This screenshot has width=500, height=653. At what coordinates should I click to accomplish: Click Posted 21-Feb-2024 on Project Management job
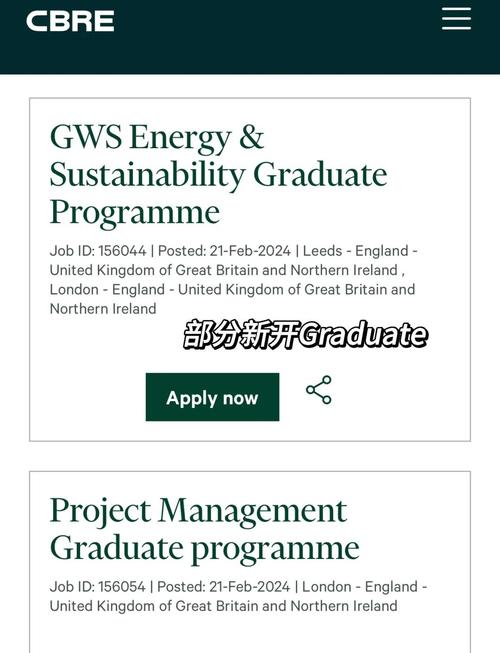pyautogui.click(x=224, y=587)
